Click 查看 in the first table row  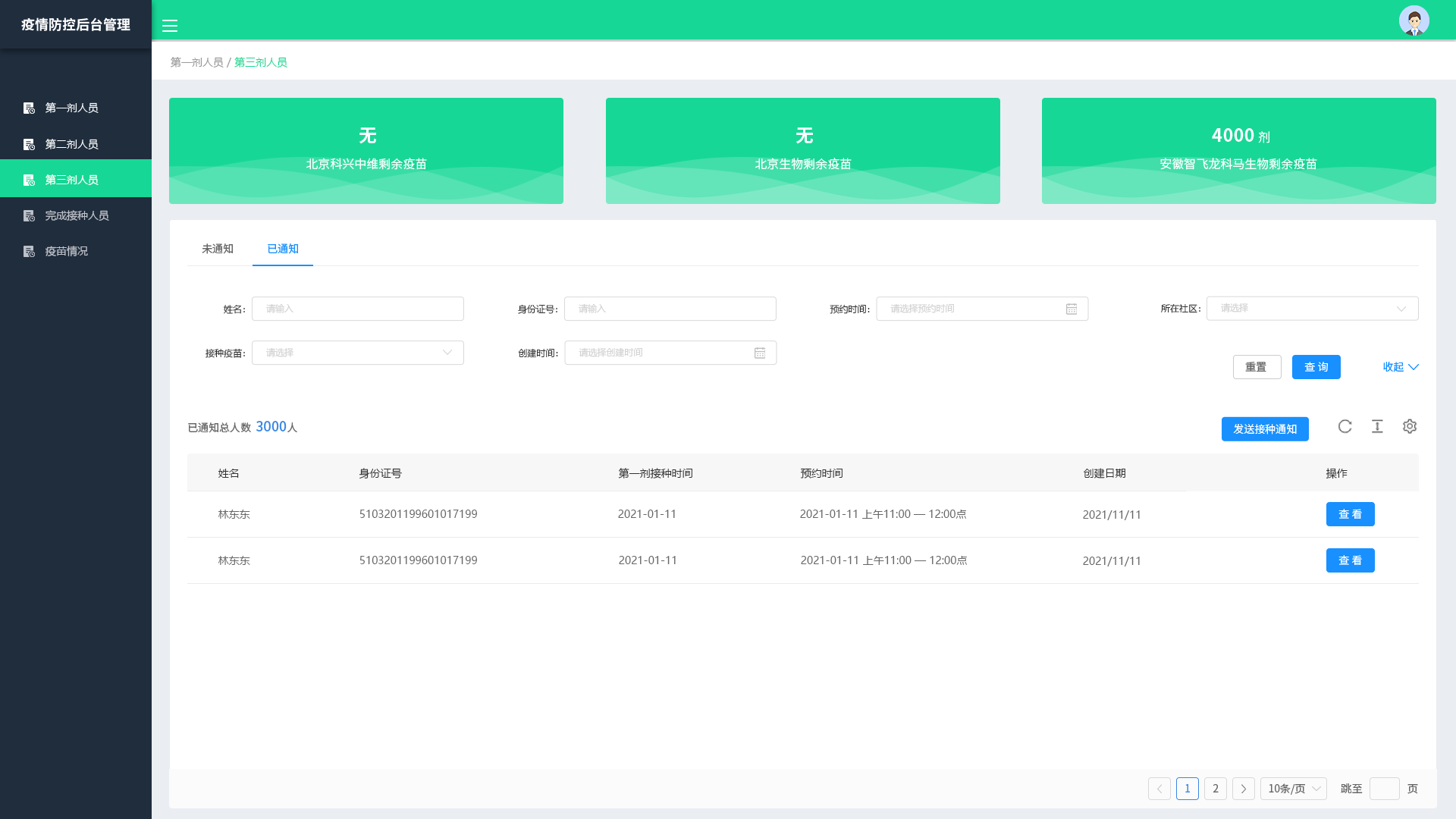click(x=1351, y=514)
